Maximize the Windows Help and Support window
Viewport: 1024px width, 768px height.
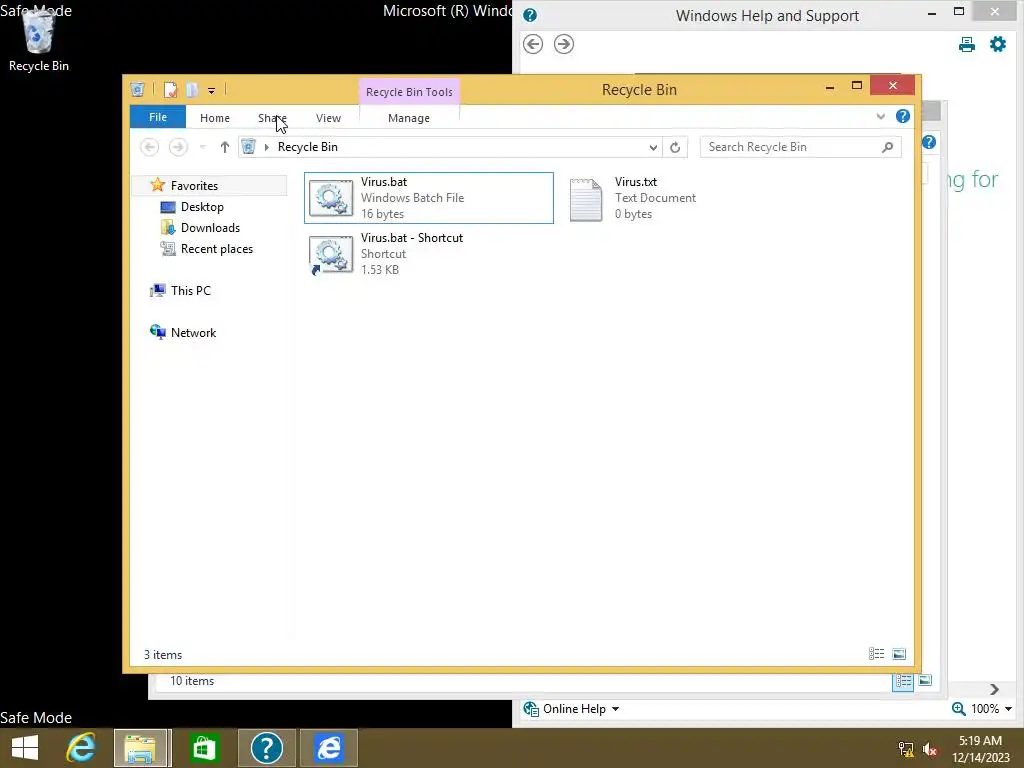[959, 12]
